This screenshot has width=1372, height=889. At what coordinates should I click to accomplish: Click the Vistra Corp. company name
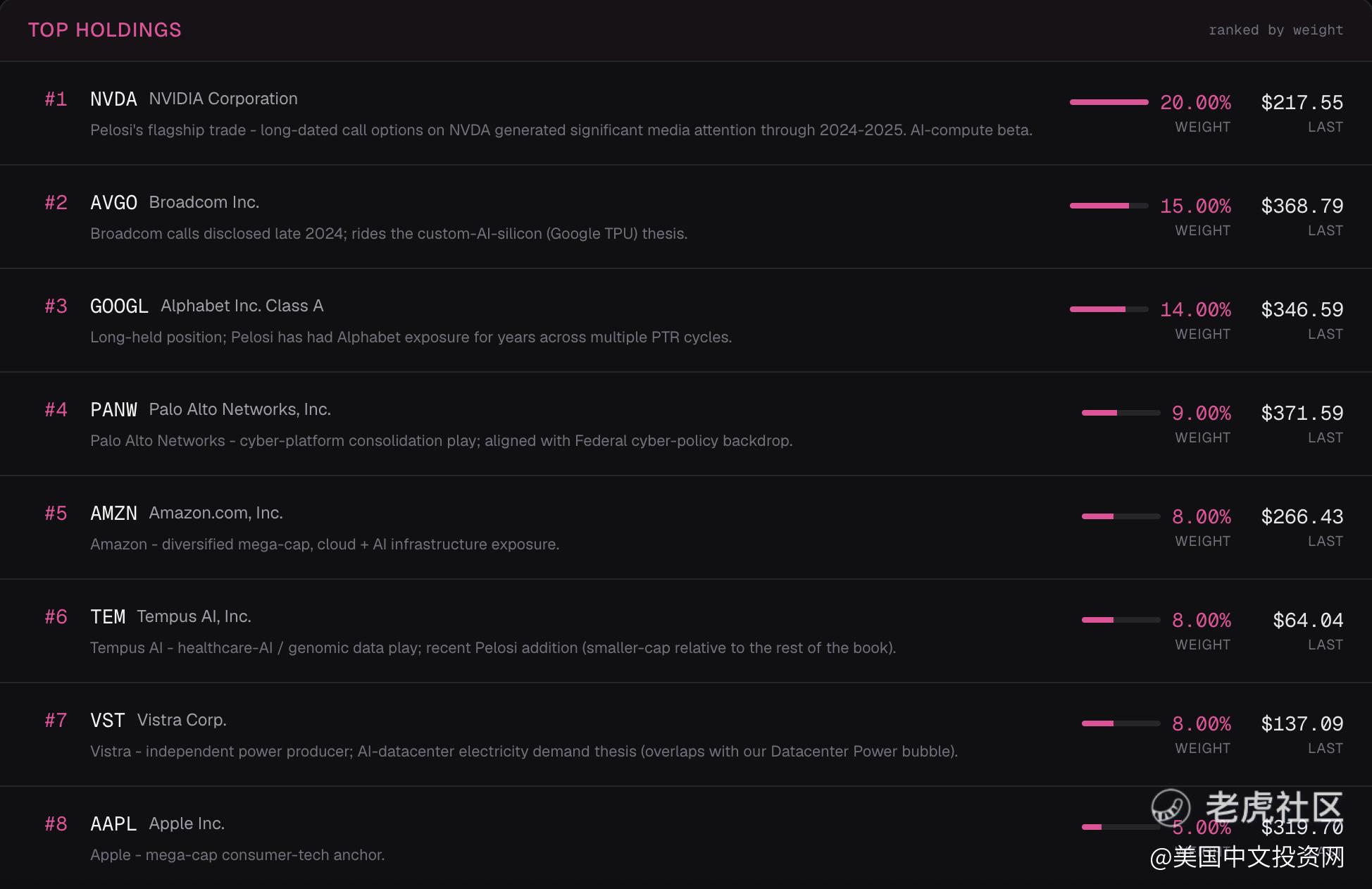182,720
